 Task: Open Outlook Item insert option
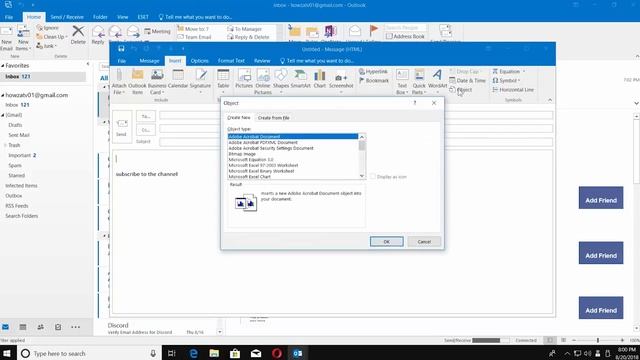(x=137, y=82)
